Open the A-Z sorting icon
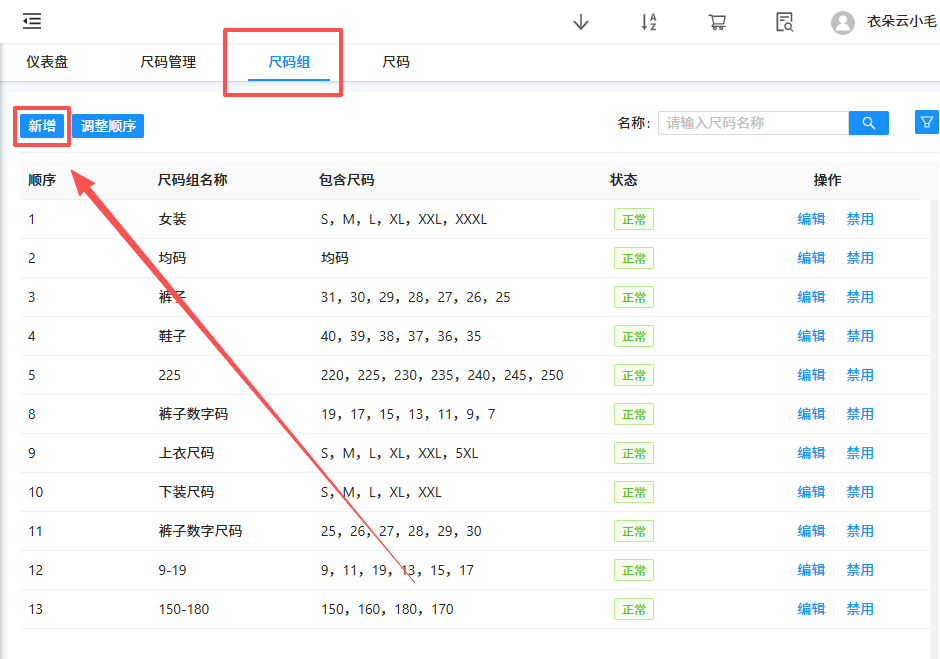 click(649, 21)
